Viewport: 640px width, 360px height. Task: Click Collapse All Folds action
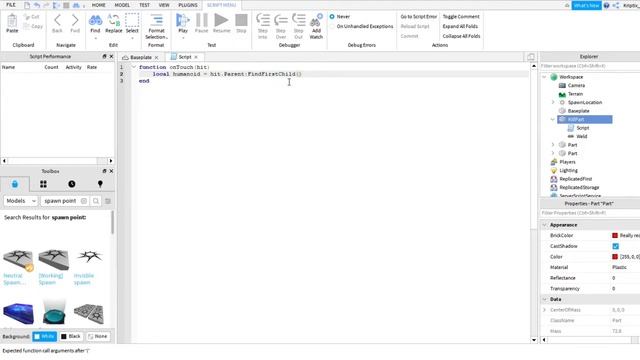pos(461,36)
